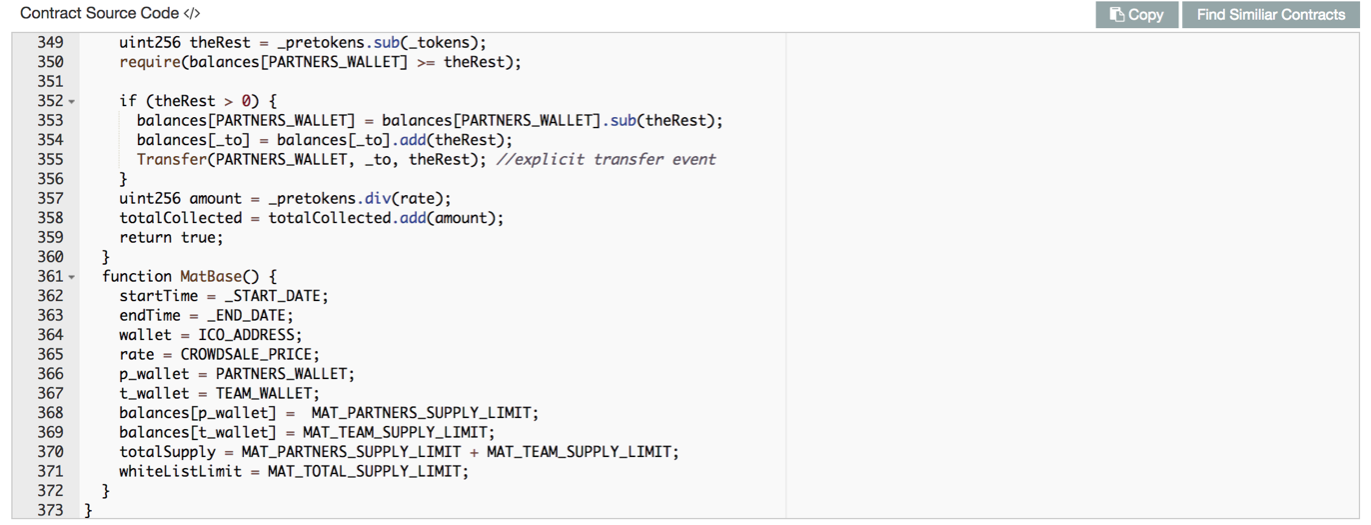The height and width of the screenshot is (525, 1371).
Task: Click the CROWDSALE_PRICE constant in code
Action: coord(249,354)
